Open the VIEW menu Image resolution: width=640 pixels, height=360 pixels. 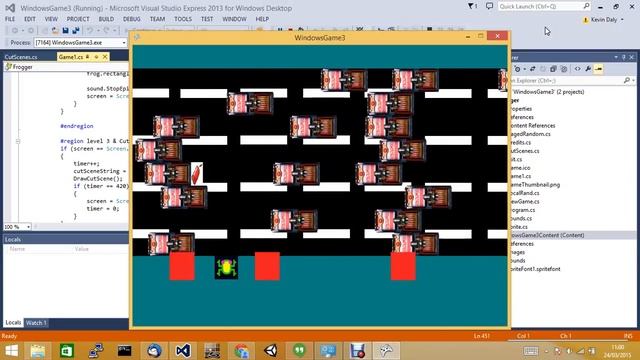click(51, 19)
